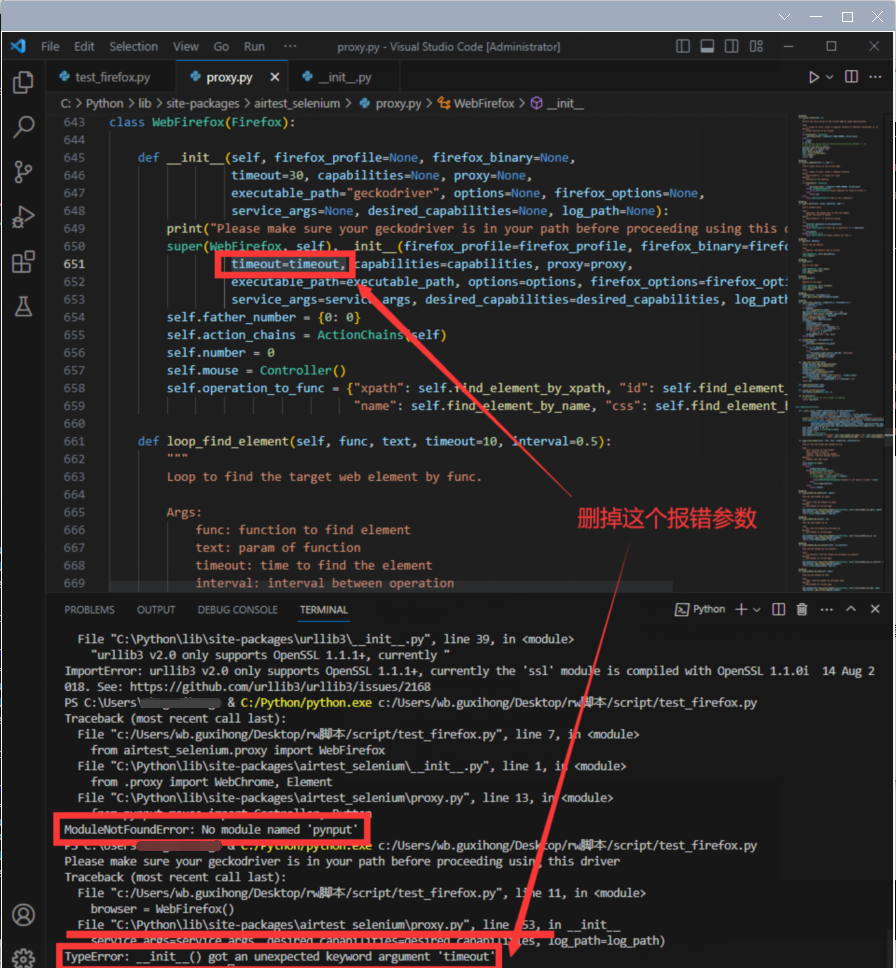Select the Python terminal profile label
This screenshot has width=896, height=968.
coord(700,609)
